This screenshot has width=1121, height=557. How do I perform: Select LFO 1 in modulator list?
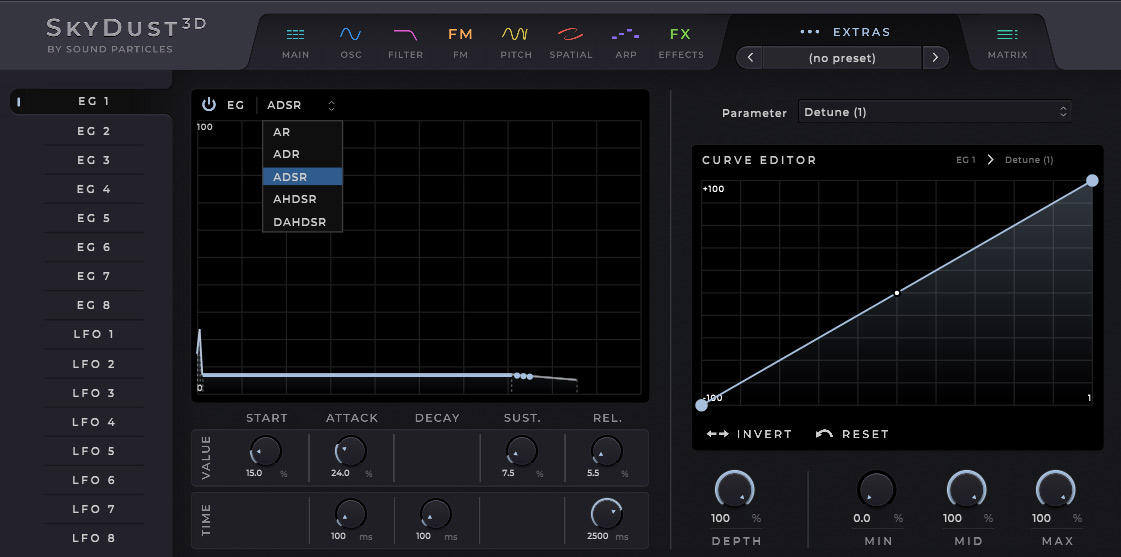[x=94, y=334]
